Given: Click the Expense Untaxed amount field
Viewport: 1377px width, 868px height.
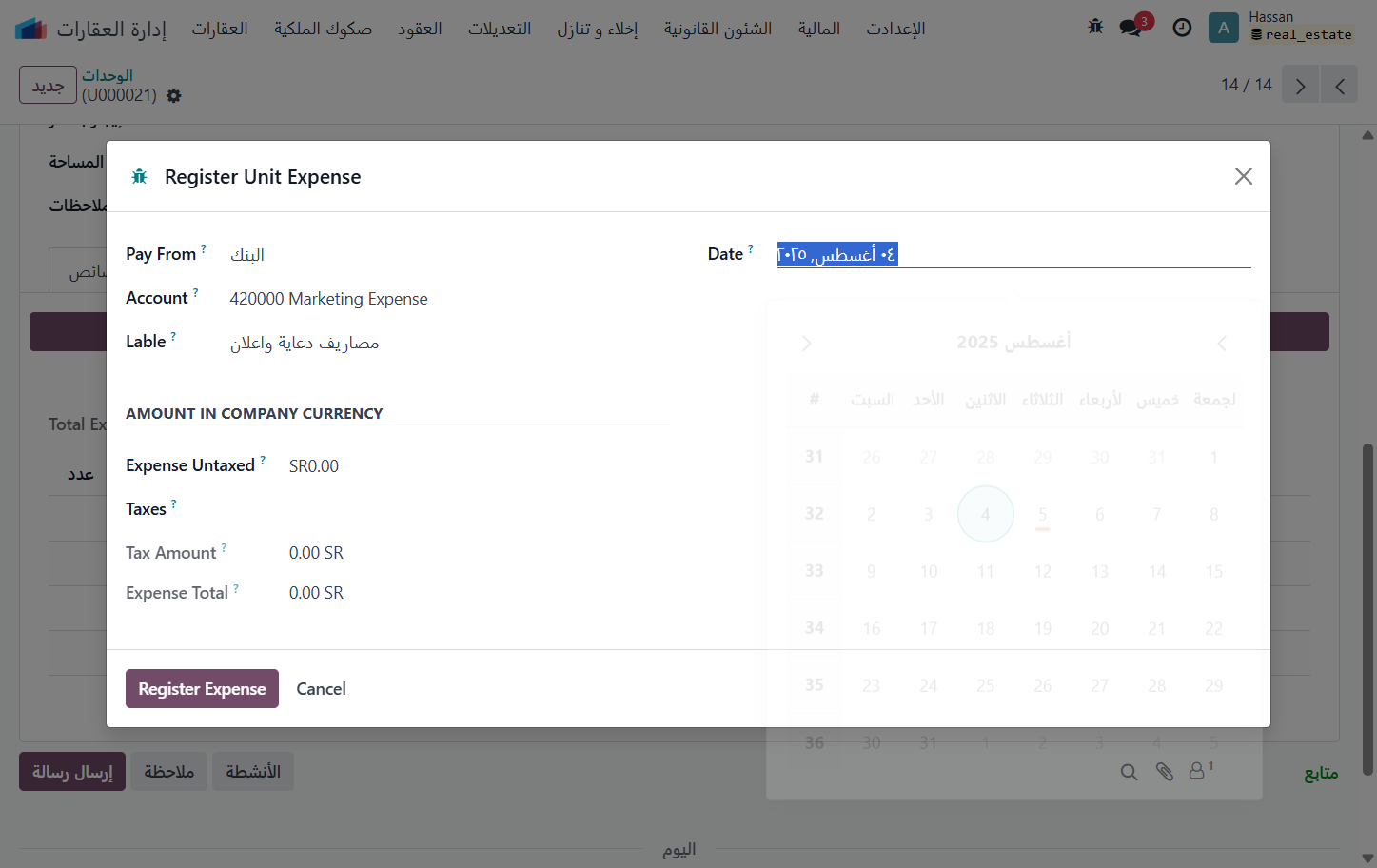Looking at the screenshot, I should click(x=480, y=465).
